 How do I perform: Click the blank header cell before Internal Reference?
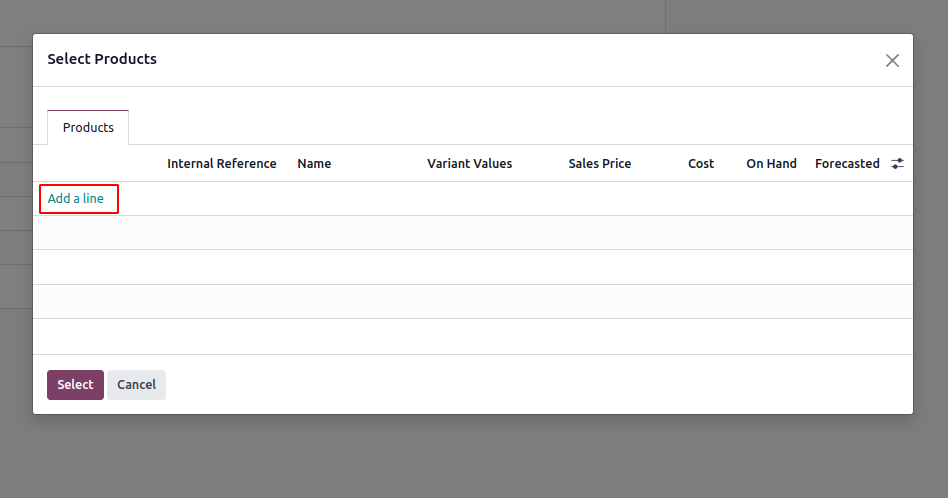coord(98,164)
